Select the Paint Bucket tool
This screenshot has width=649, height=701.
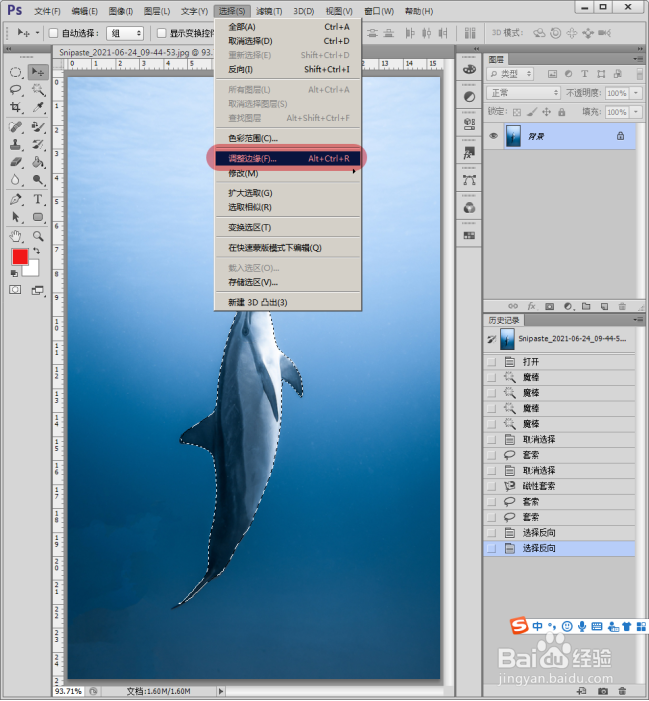[x=38, y=162]
